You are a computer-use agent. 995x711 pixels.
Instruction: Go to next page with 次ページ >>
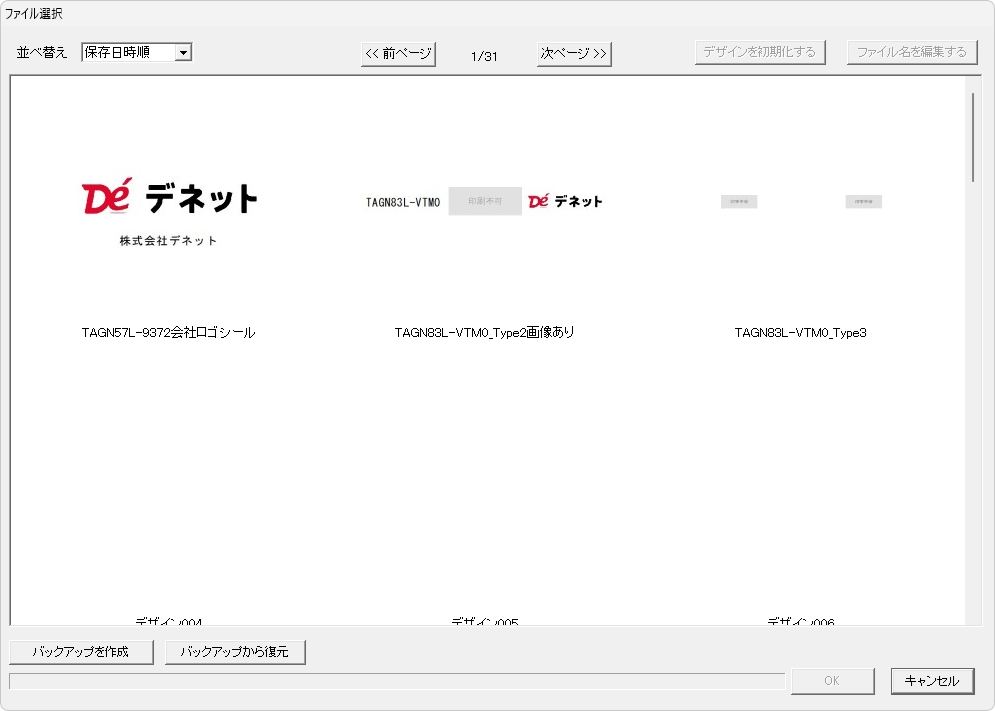(574, 54)
